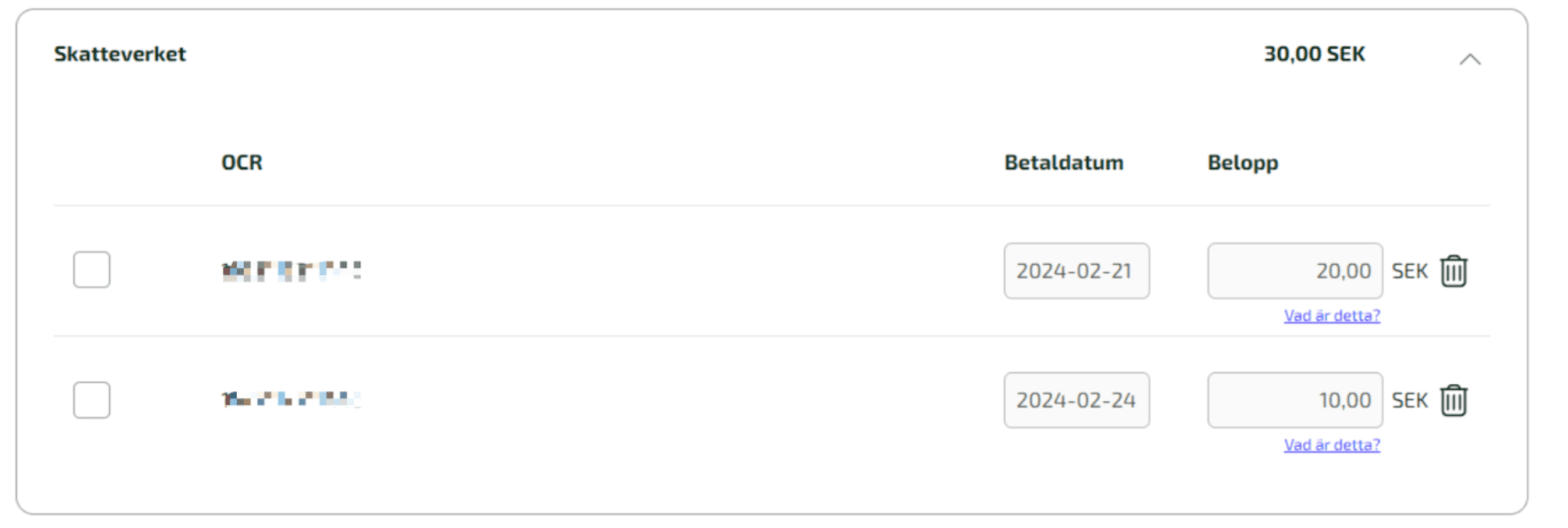Open the 2024-02-24 payment date field
The height and width of the screenshot is (528, 1568).
(1076, 400)
